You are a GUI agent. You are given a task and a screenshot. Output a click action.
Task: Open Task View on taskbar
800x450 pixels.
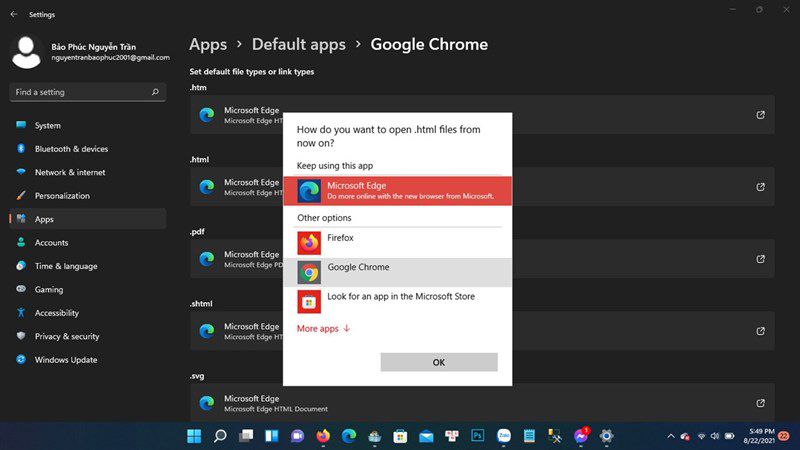click(x=246, y=436)
